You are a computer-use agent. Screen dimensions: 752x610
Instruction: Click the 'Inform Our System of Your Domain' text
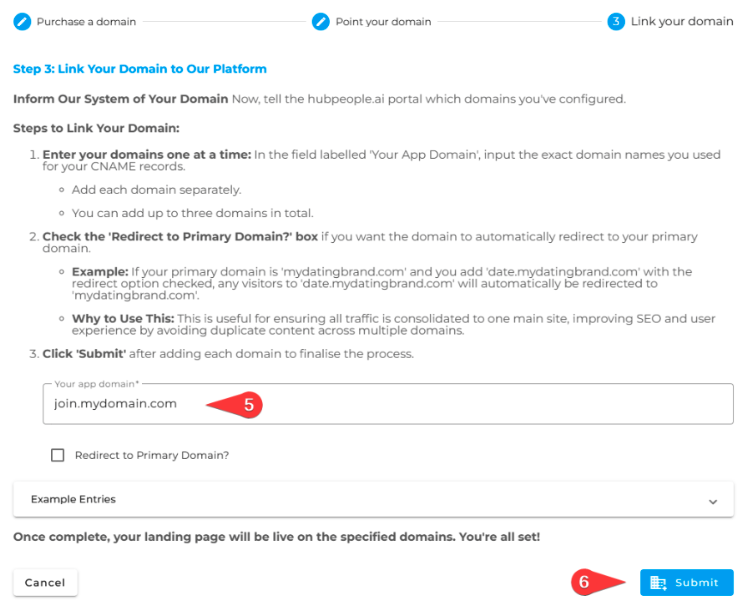click(121, 99)
